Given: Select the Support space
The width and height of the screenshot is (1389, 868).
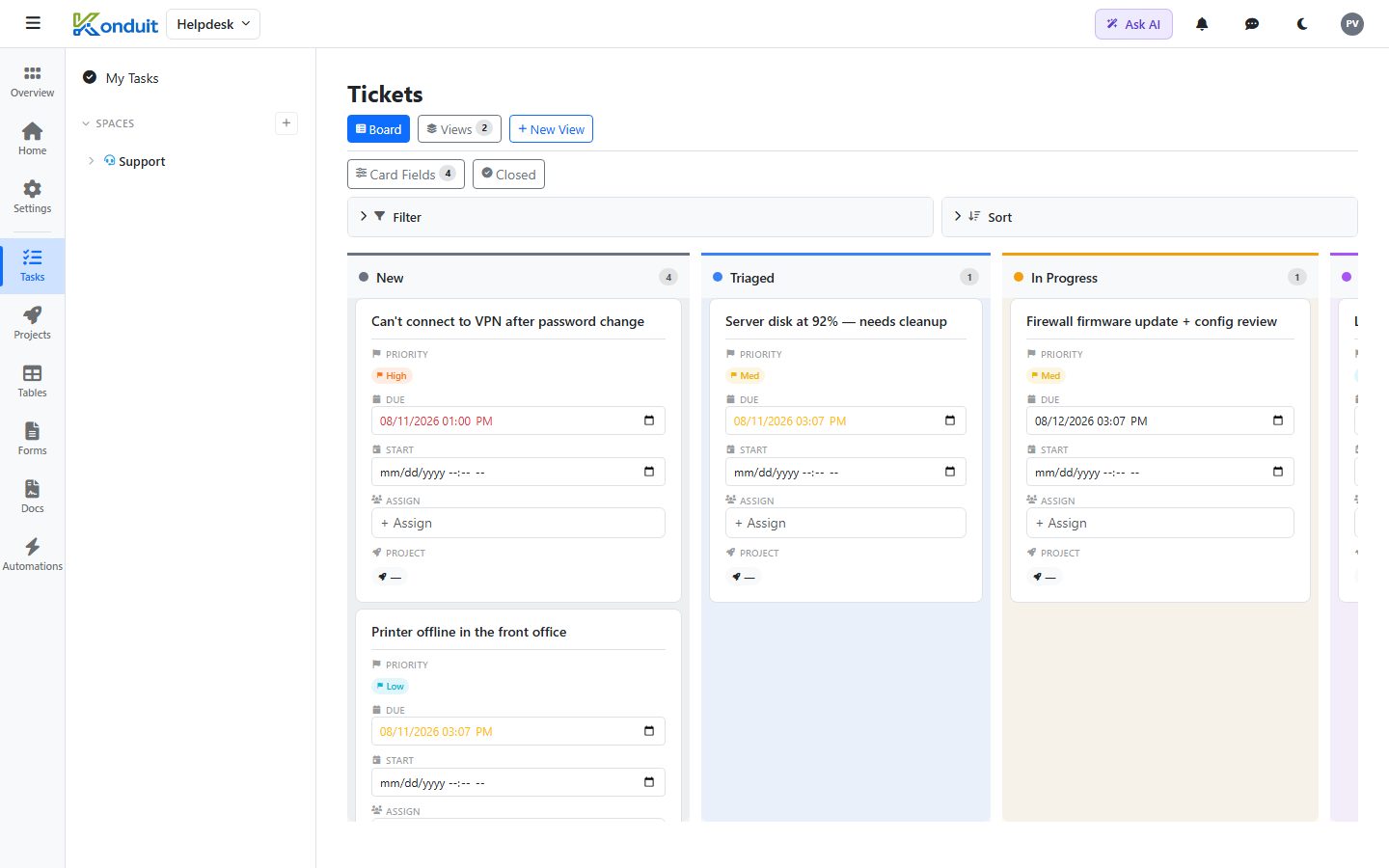Looking at the screenshot, I should pyautogui.click(x=142, y=161).
